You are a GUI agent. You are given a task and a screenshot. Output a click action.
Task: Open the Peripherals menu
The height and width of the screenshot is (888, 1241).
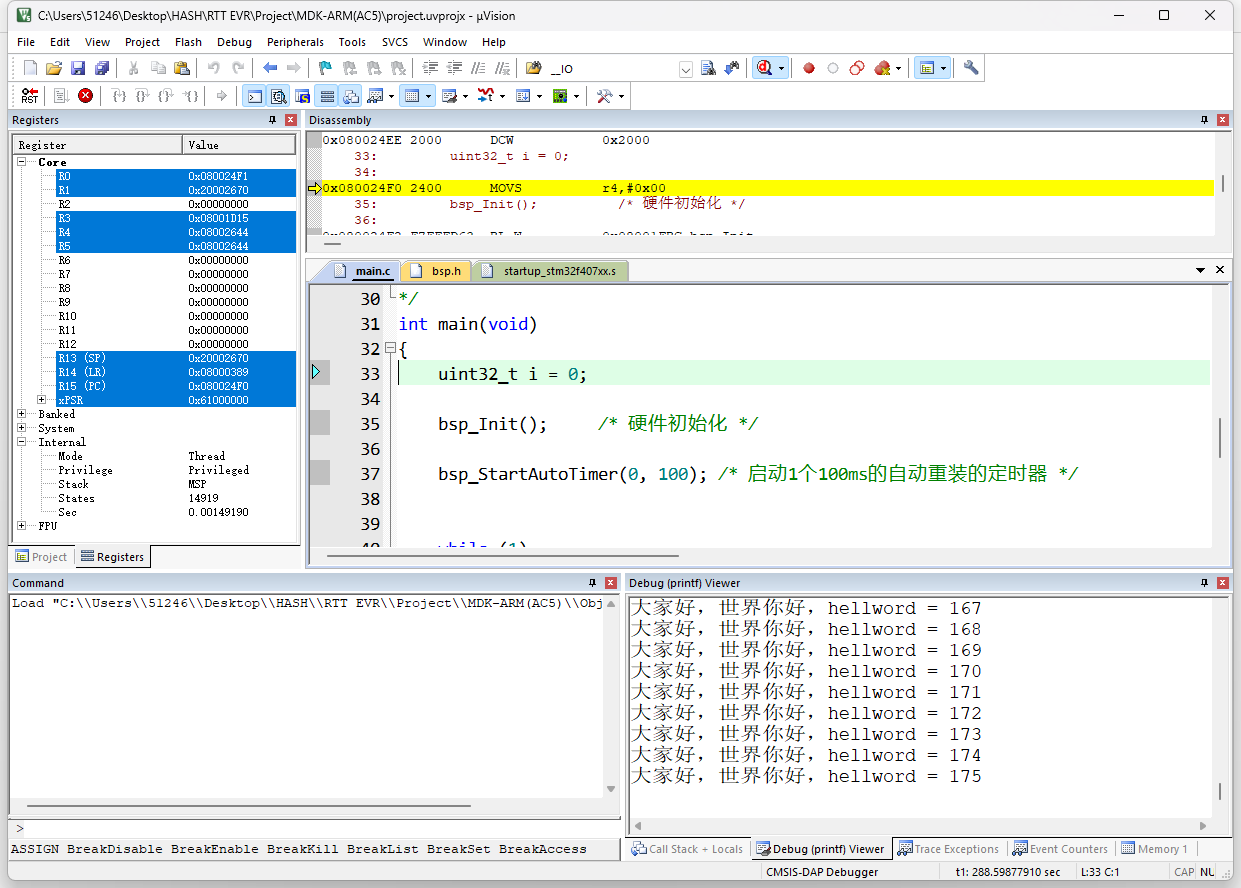[295, 42]
